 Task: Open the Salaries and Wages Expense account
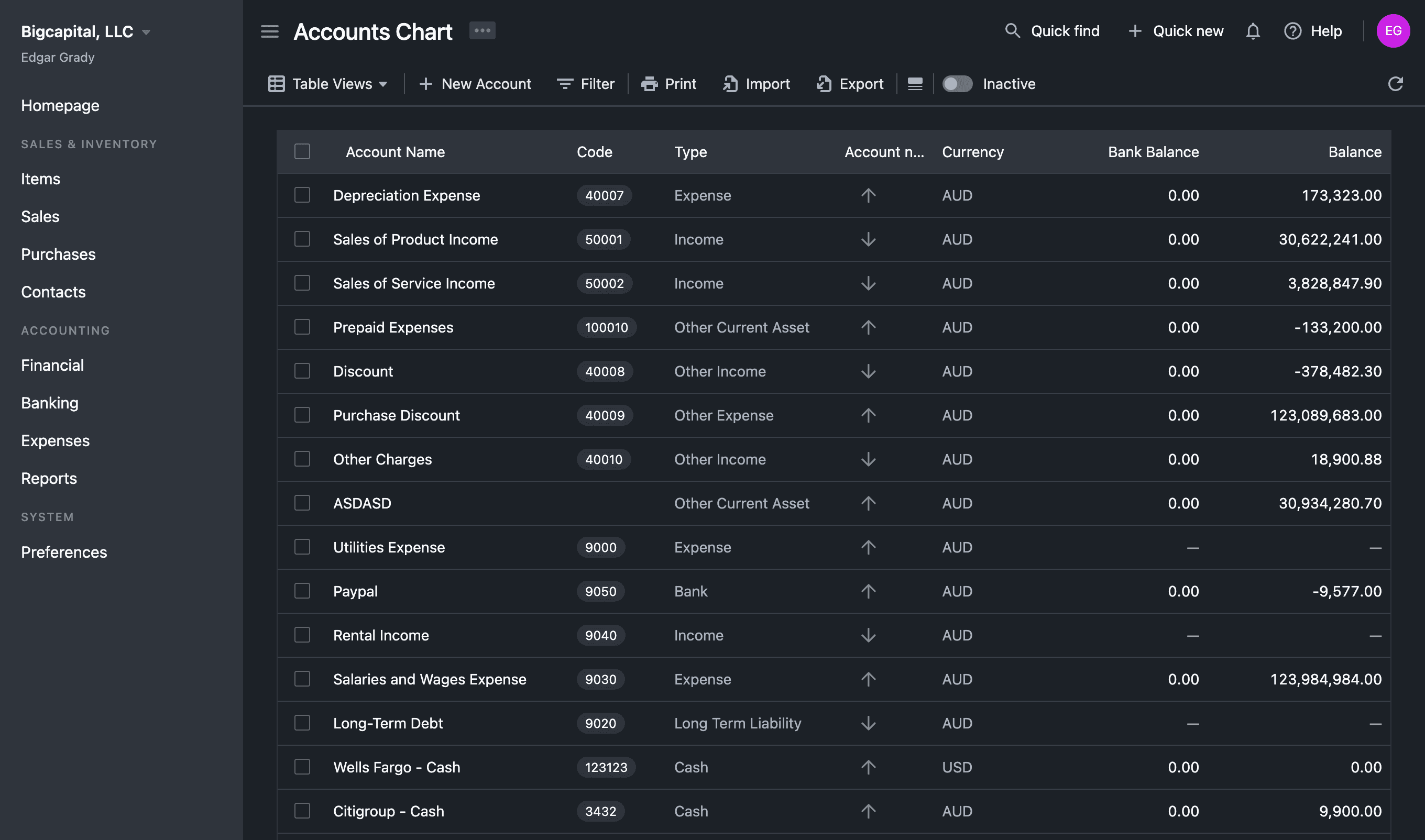pos(430,679)
